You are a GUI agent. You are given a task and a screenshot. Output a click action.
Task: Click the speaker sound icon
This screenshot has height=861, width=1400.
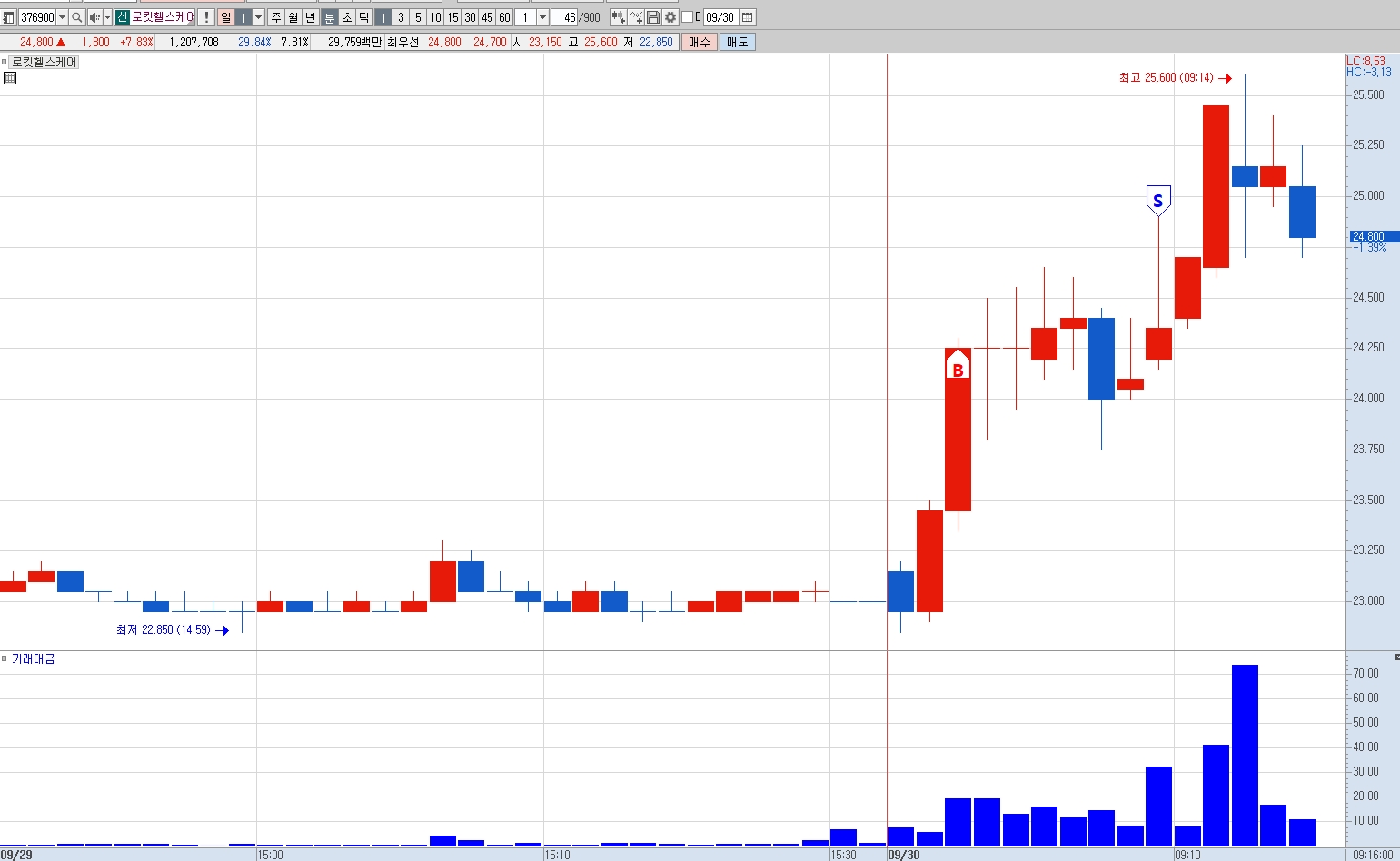94,17
